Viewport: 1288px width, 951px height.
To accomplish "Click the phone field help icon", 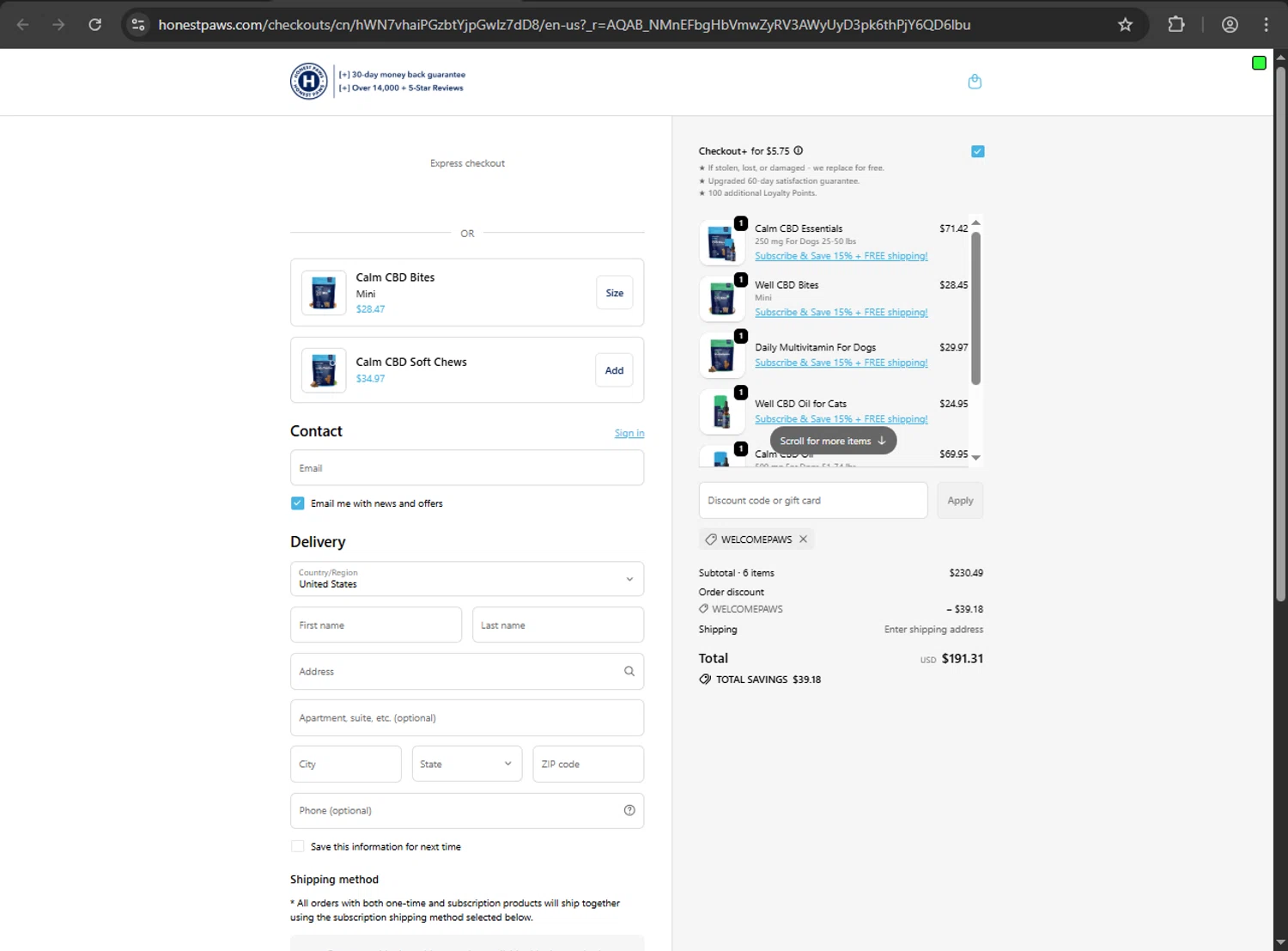I will tap(629, 810).
